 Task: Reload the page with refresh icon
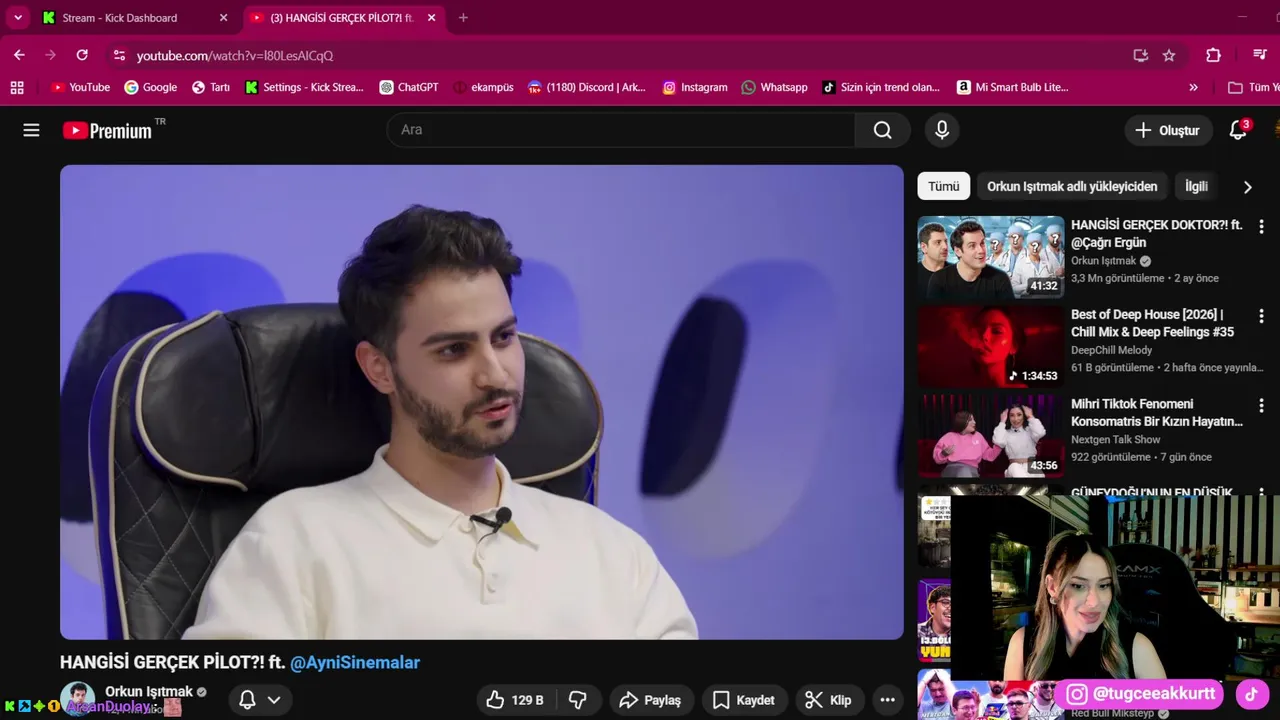pos(82,55)
